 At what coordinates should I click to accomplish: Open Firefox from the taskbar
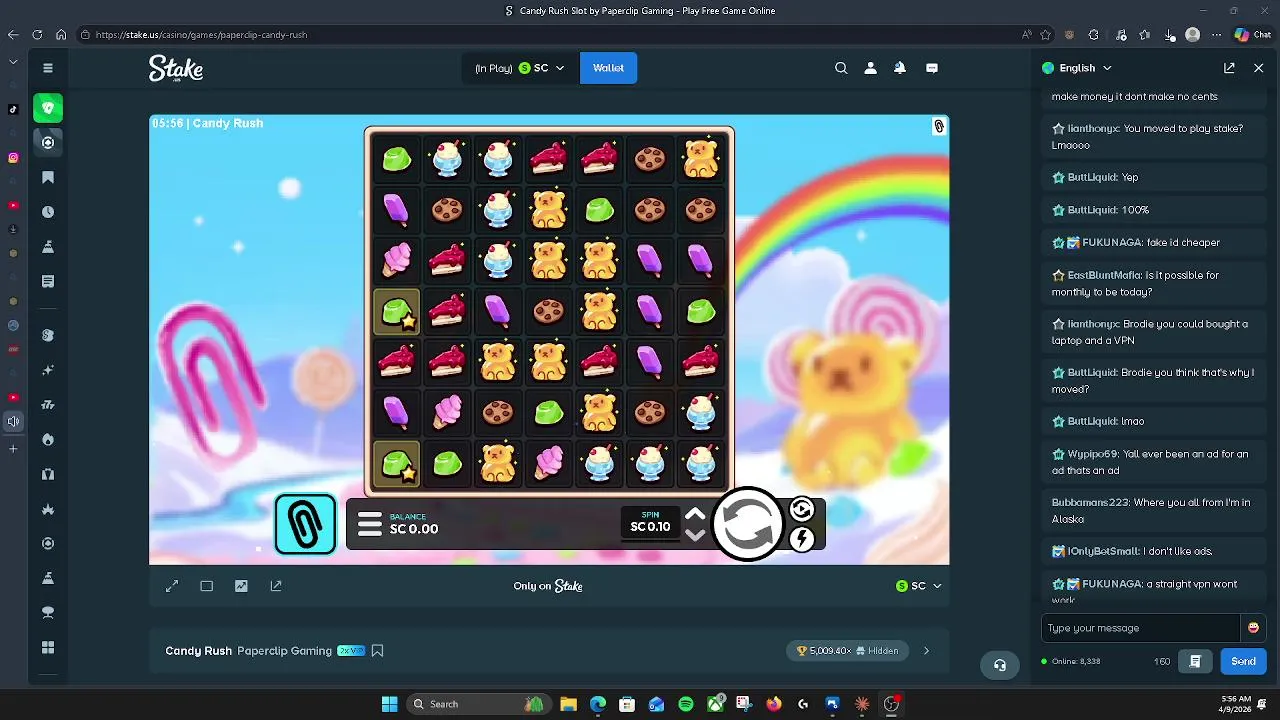pyautogui.click(x=774, y=704)
